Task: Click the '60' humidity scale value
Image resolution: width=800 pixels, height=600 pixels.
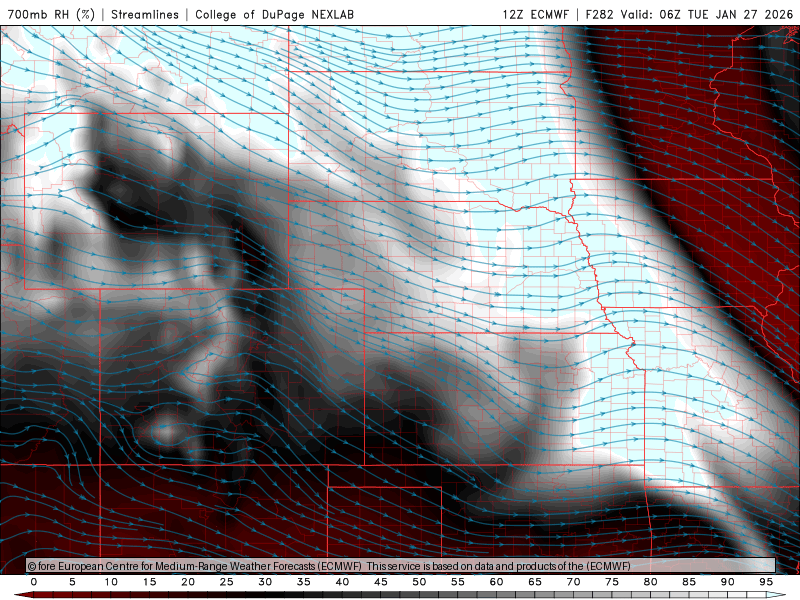Action: [496, 582]
